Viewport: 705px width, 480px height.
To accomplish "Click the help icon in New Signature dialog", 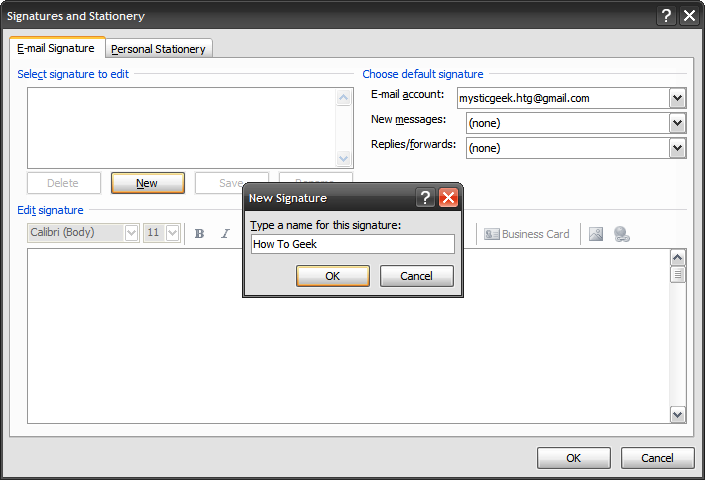I will coord(425,197).
